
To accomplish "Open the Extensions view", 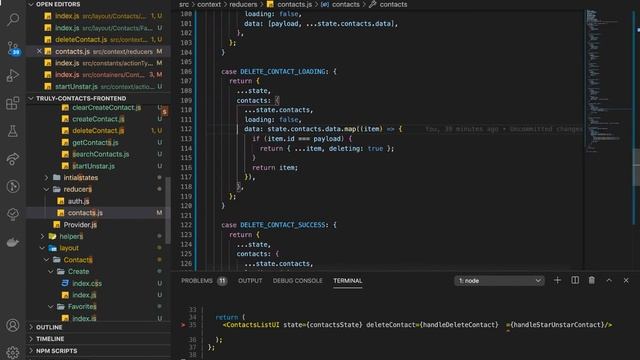I will 13,103.
